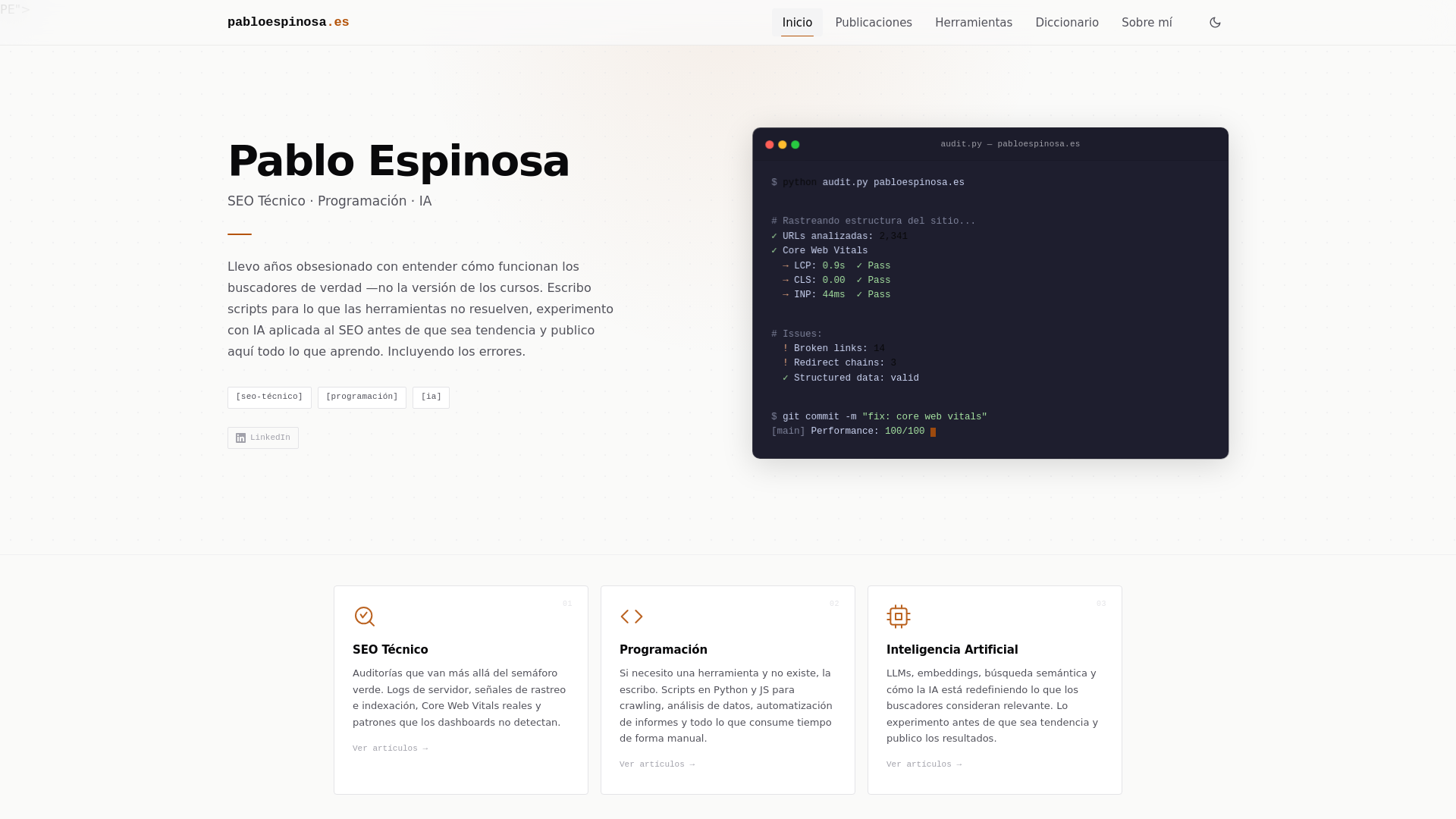This screenshot has height=819, width=1456.
Task: Click the red dot in the terminal window
Action: pos(770,145)
